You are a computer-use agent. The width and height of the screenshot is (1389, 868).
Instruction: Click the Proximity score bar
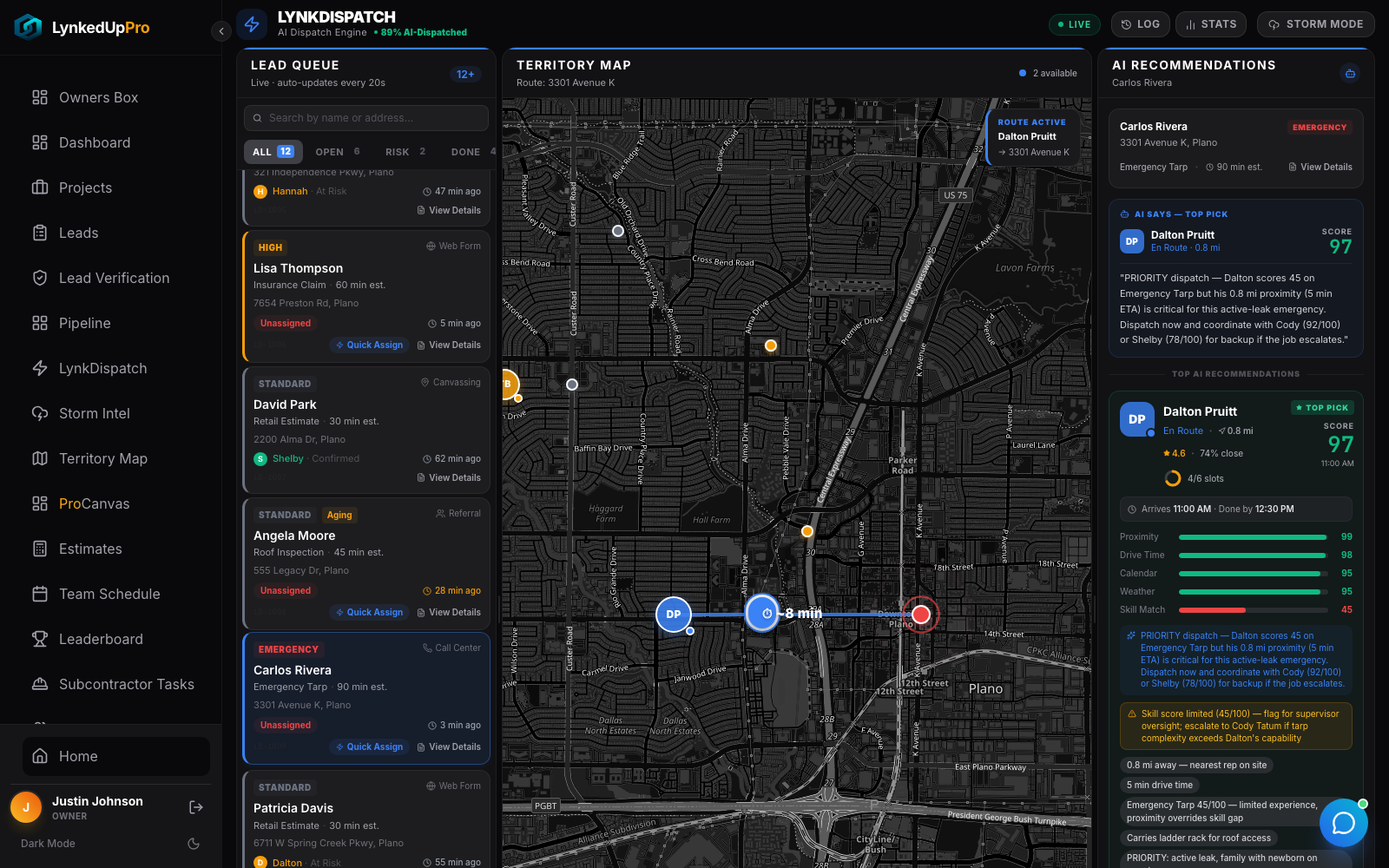pos(1253,537)
